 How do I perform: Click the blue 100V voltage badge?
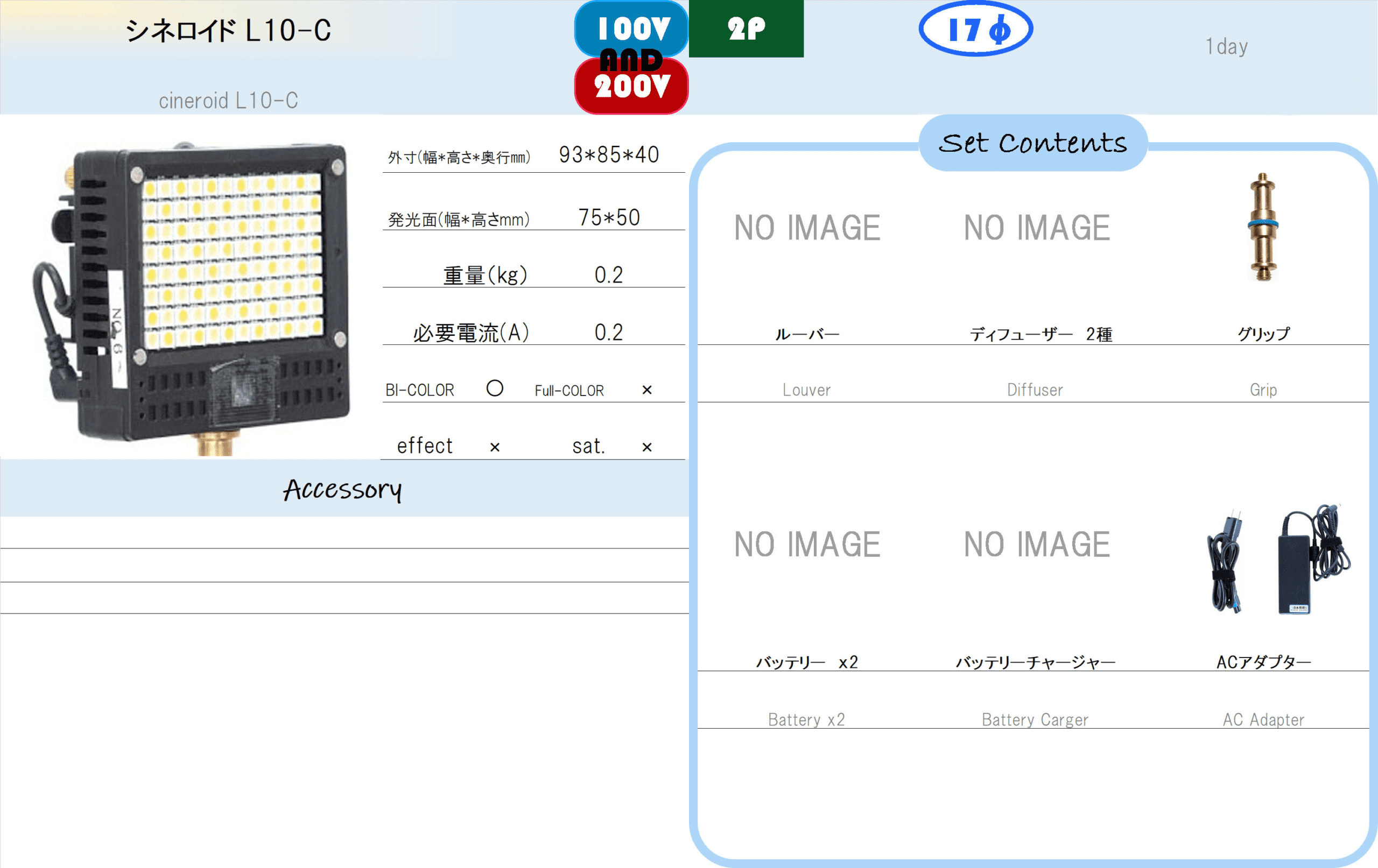point(631,27)
